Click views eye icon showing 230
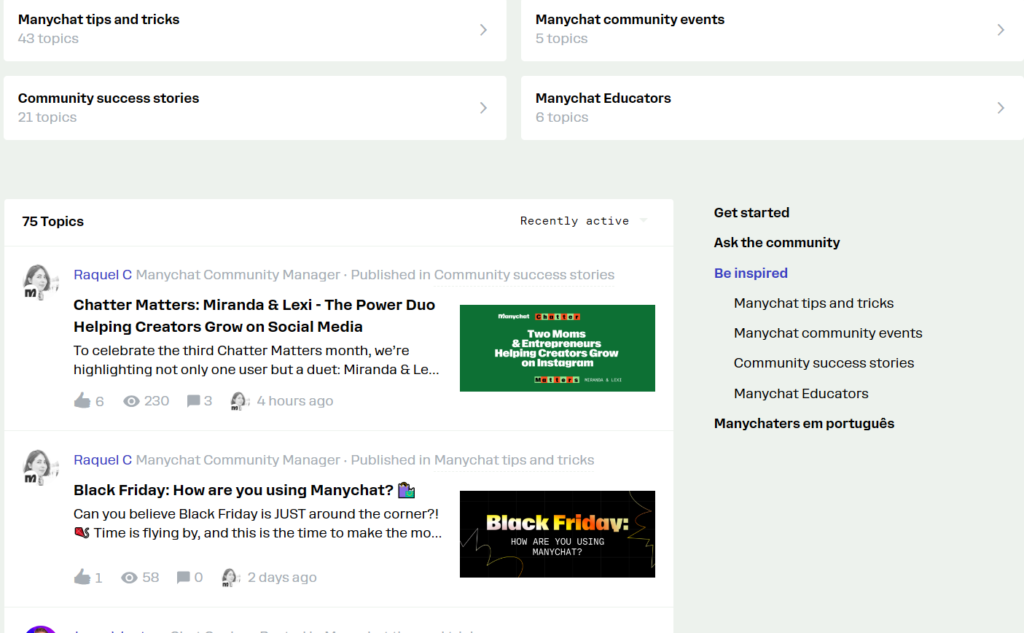 (x=131, y=401)
